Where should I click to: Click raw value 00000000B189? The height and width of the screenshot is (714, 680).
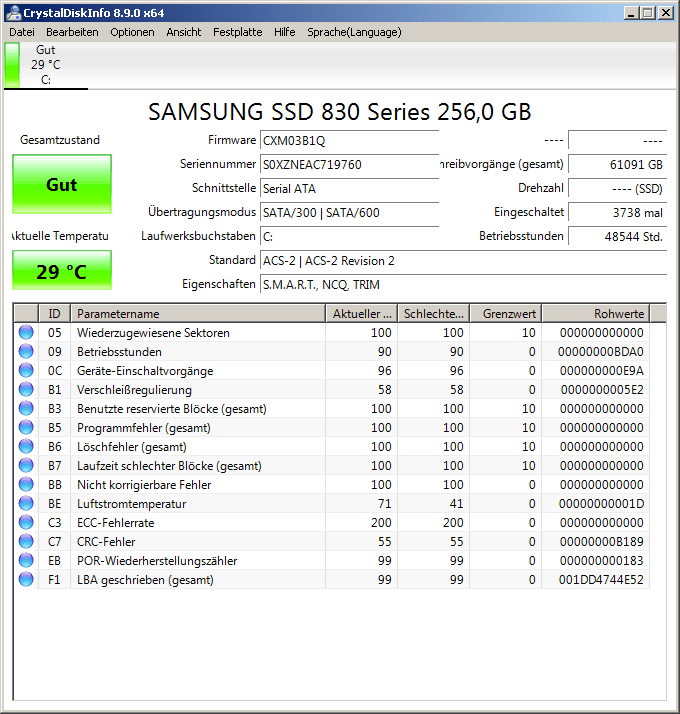pyautogui.click(x=601, y=542)
